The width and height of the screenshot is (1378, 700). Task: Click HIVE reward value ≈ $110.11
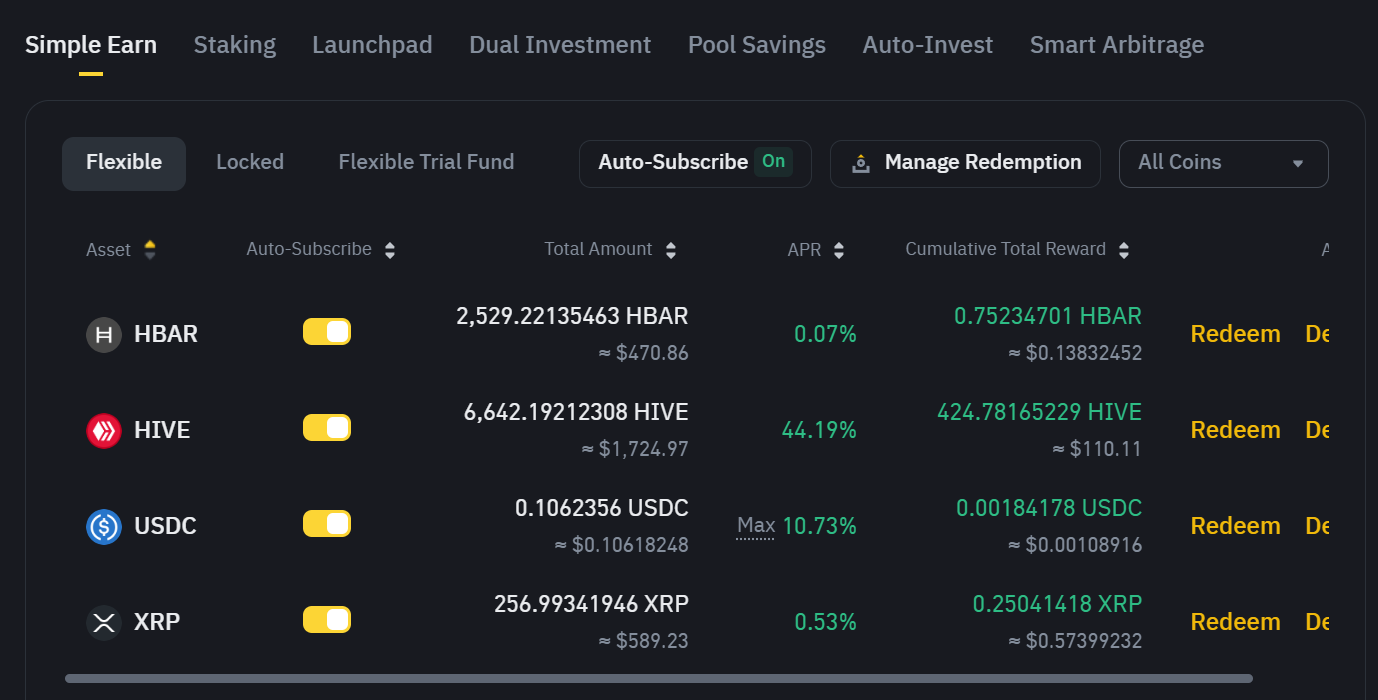point(1097,449)
